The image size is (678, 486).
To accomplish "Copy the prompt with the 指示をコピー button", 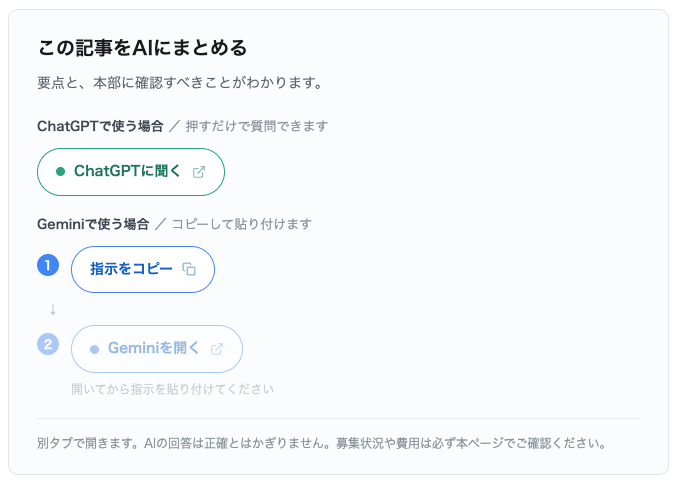I will pyautogui.click(x=143, y=269).
